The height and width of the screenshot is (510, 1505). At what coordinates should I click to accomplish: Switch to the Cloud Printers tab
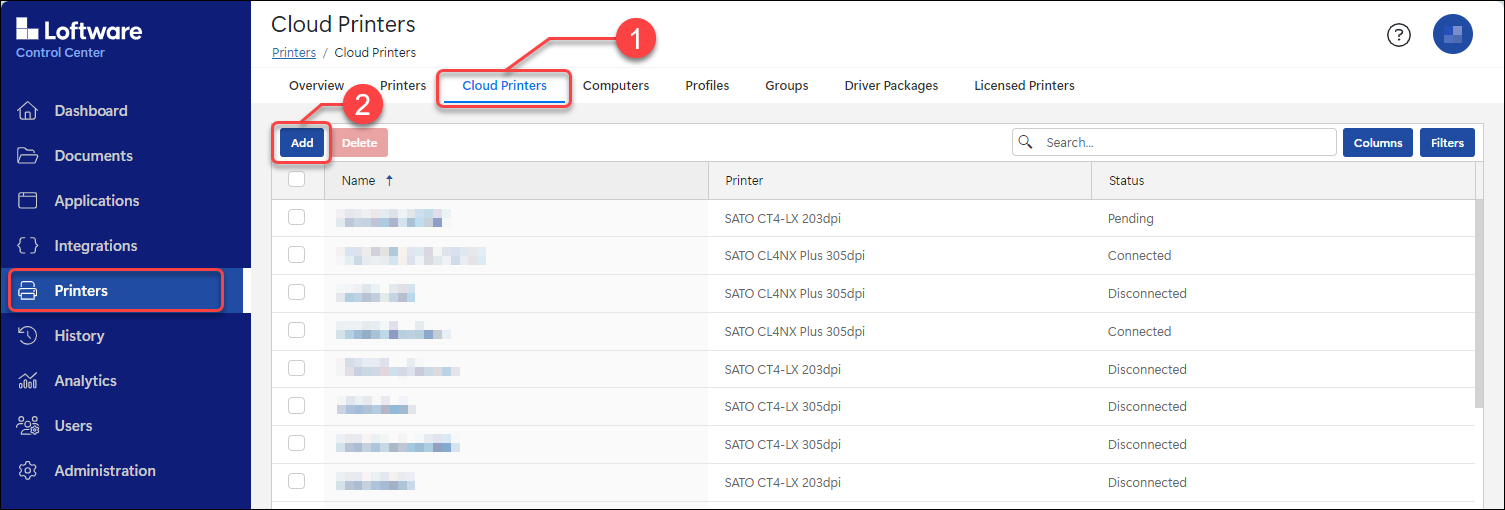tap(504, 86)
